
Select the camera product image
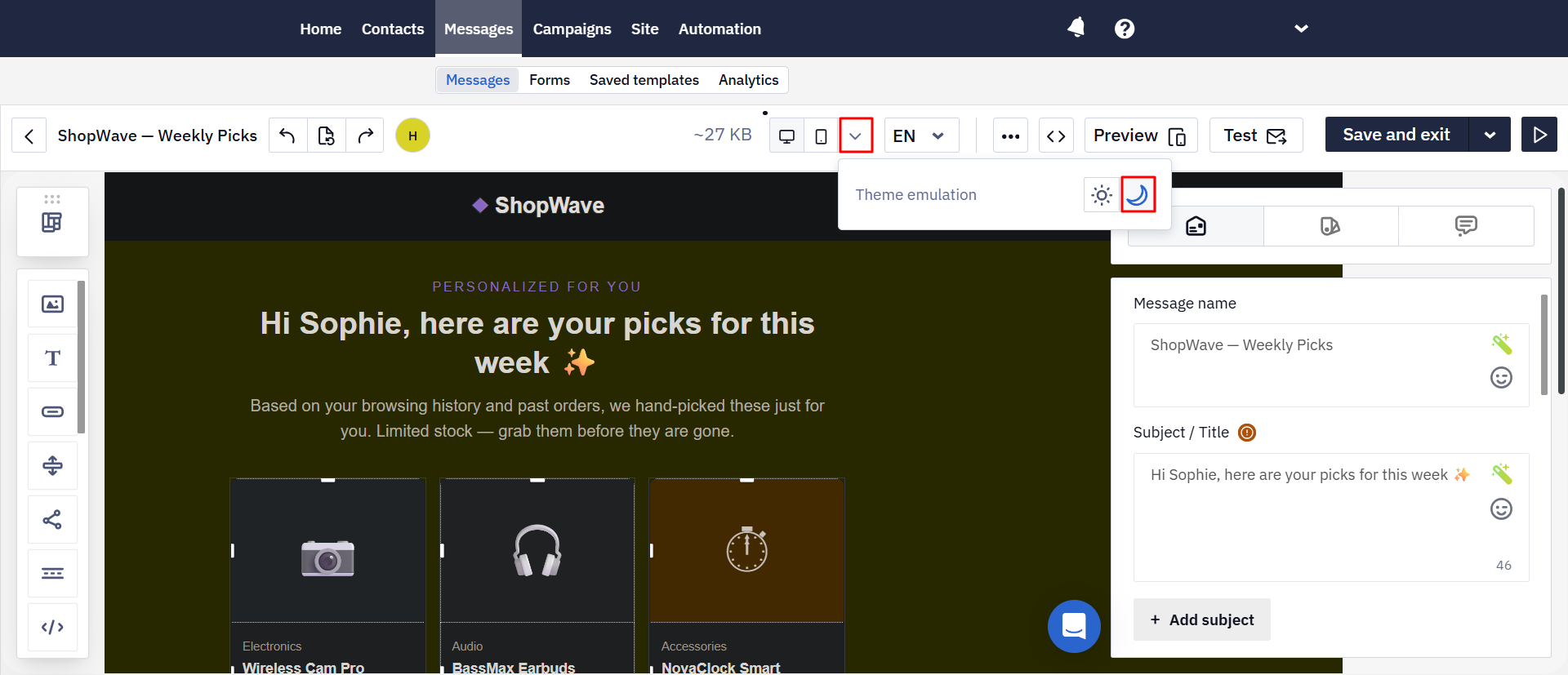point(327,551)
